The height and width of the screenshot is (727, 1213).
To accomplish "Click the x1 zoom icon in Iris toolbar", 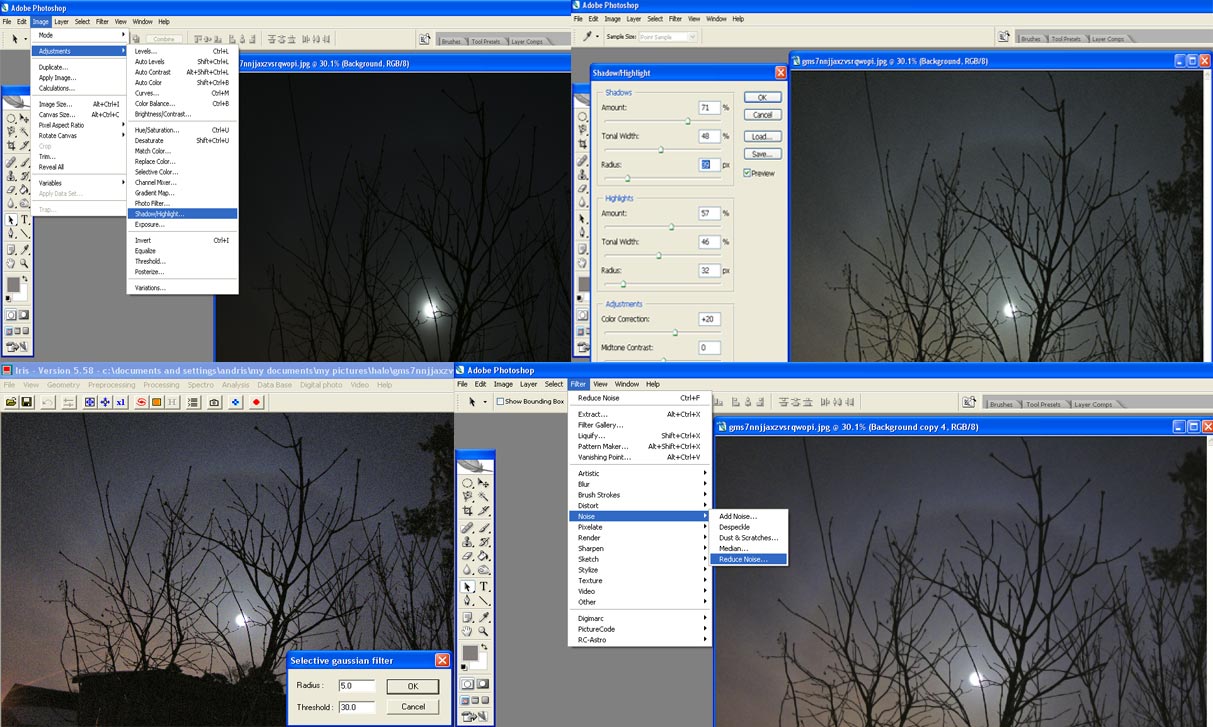I will (121, 402).
